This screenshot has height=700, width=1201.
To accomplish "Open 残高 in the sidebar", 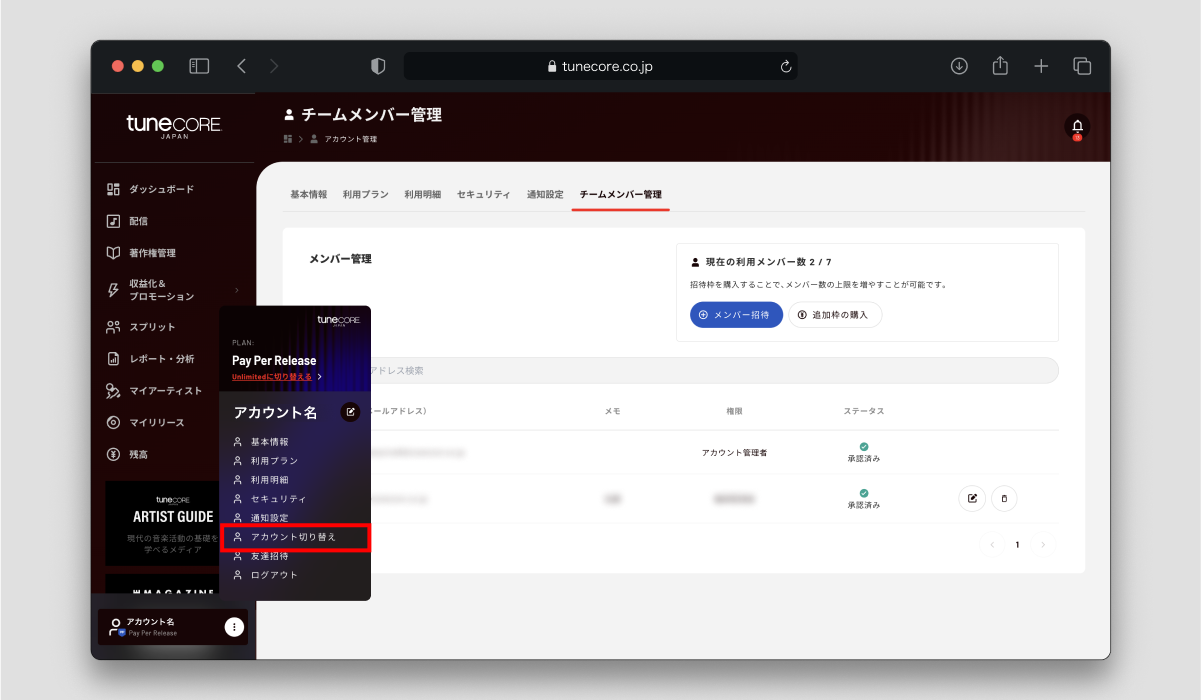I will pyautogui.click(x=127, y=455).
